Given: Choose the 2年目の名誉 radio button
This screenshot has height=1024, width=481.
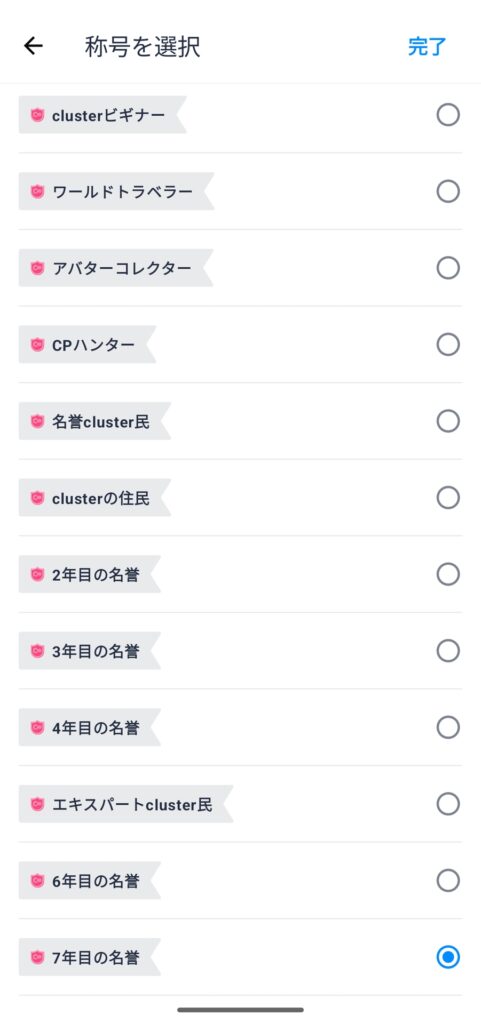Looking at the screenshot, I should pyautogui.click(x=448, y=574).
